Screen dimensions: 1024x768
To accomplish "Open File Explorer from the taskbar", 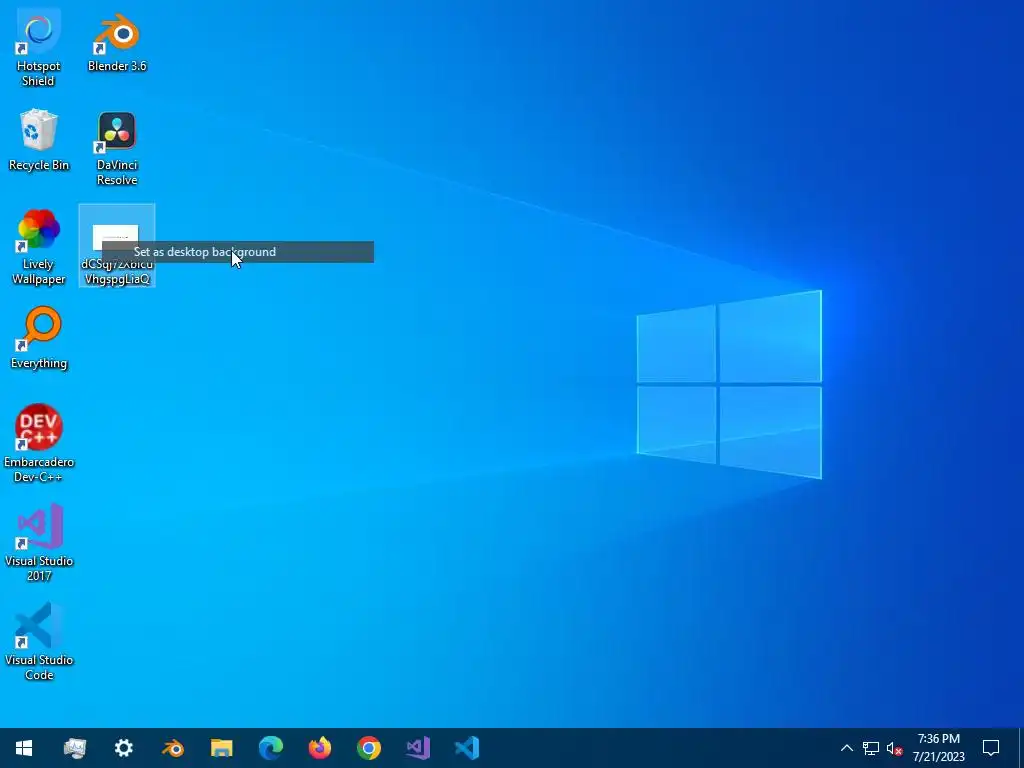I will (x=222, y=748).
